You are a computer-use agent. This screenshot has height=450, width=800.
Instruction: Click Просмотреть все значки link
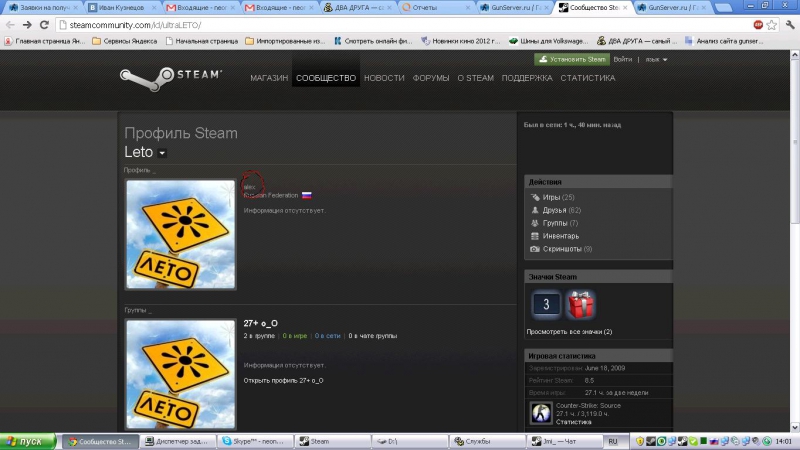tap(569, 331)
